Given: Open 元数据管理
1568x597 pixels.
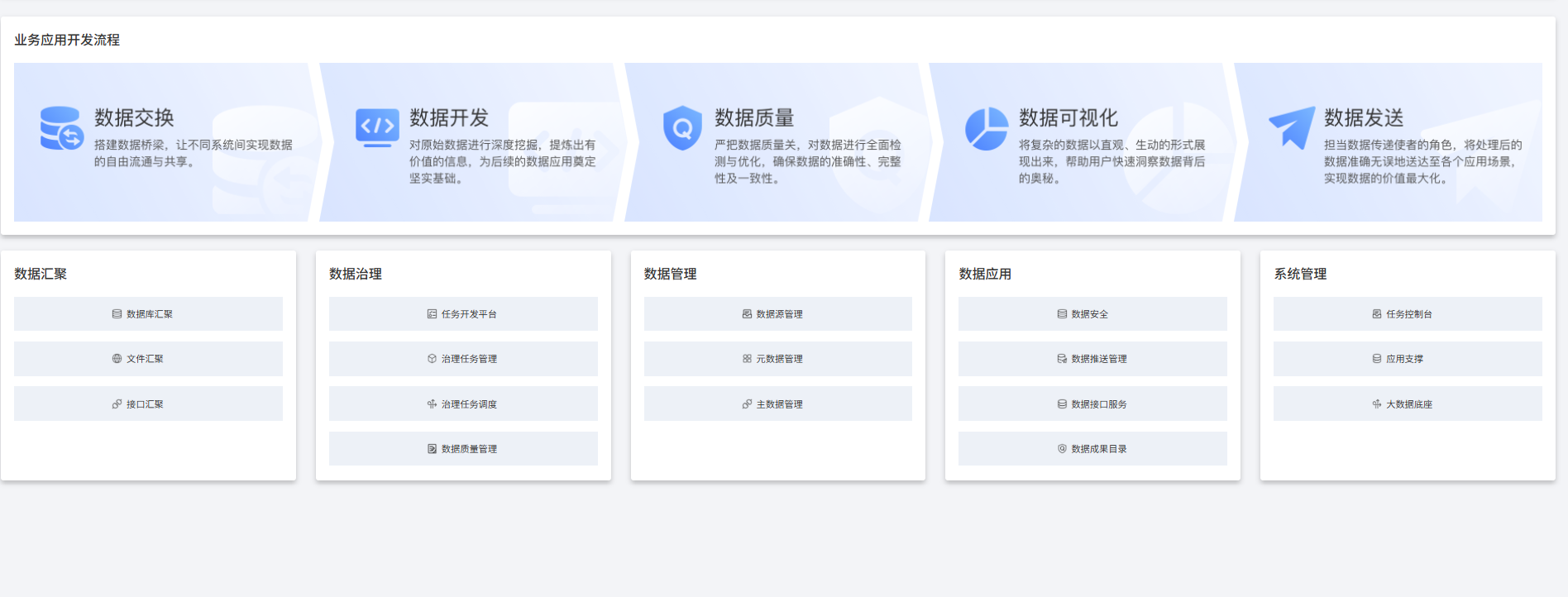Looking at the screenshot, I should point(778,359).
